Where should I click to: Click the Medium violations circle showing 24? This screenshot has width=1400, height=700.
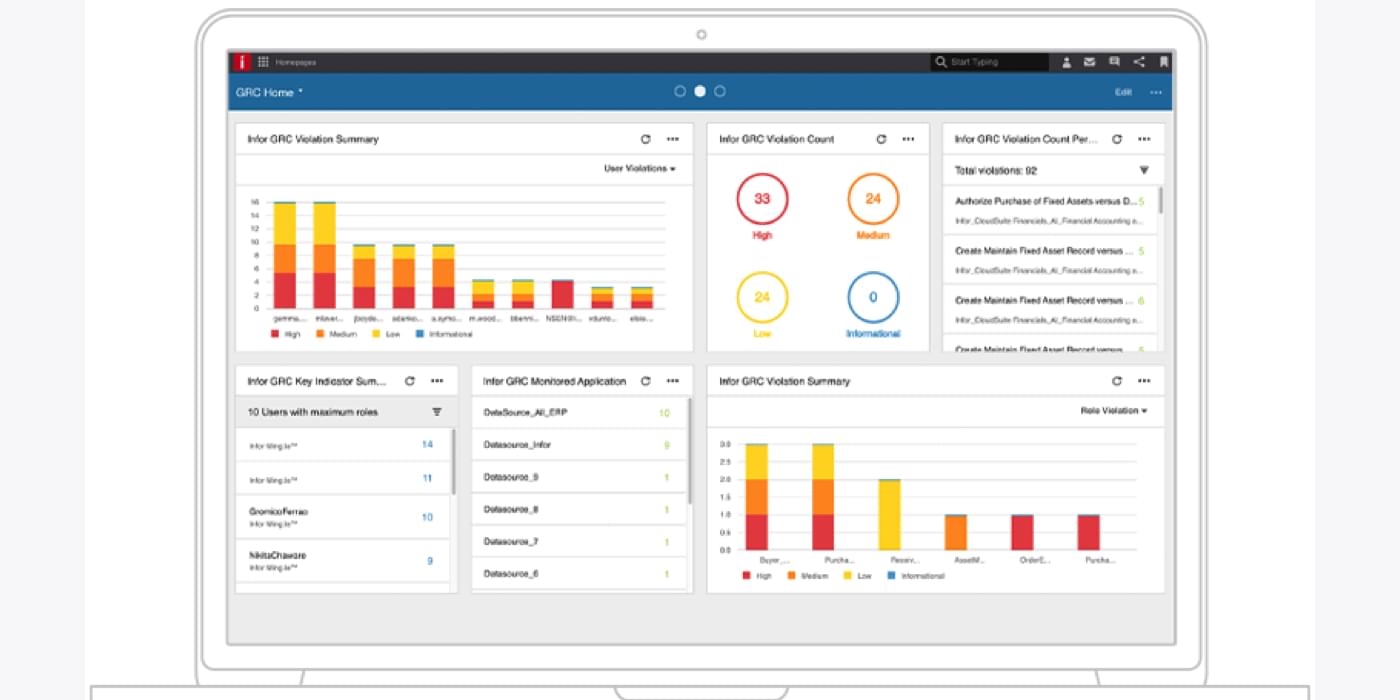click(x=873, y=199)
